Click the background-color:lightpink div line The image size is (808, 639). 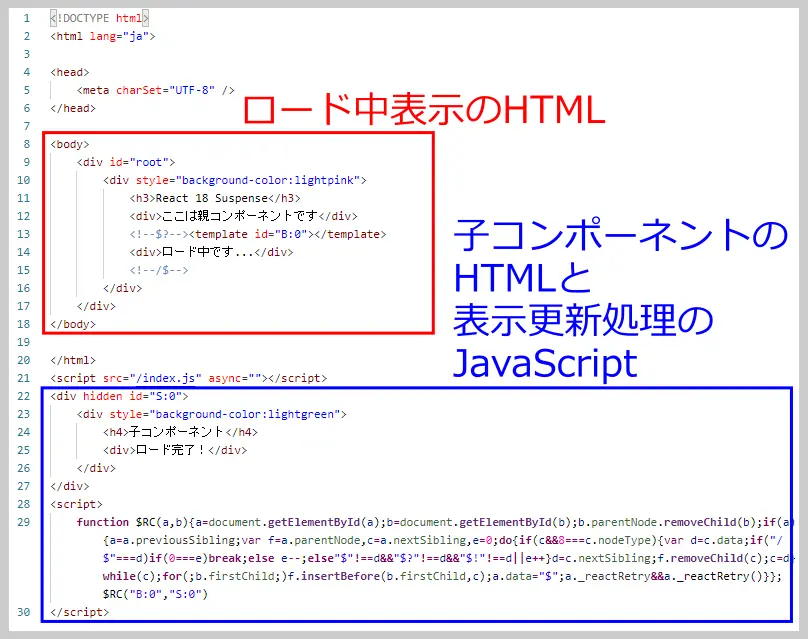click(234, 181)
